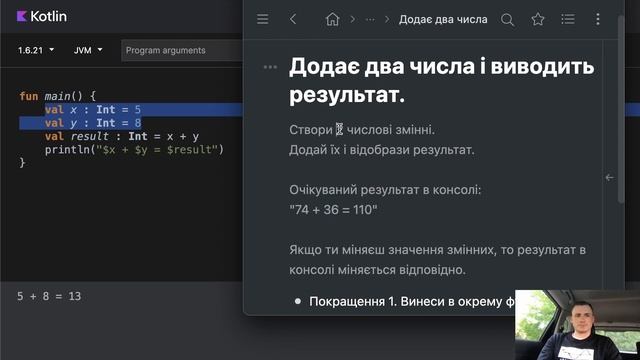
Task: Click text 'Очікуваний результат в консолі:'
Action: point(385,190)
